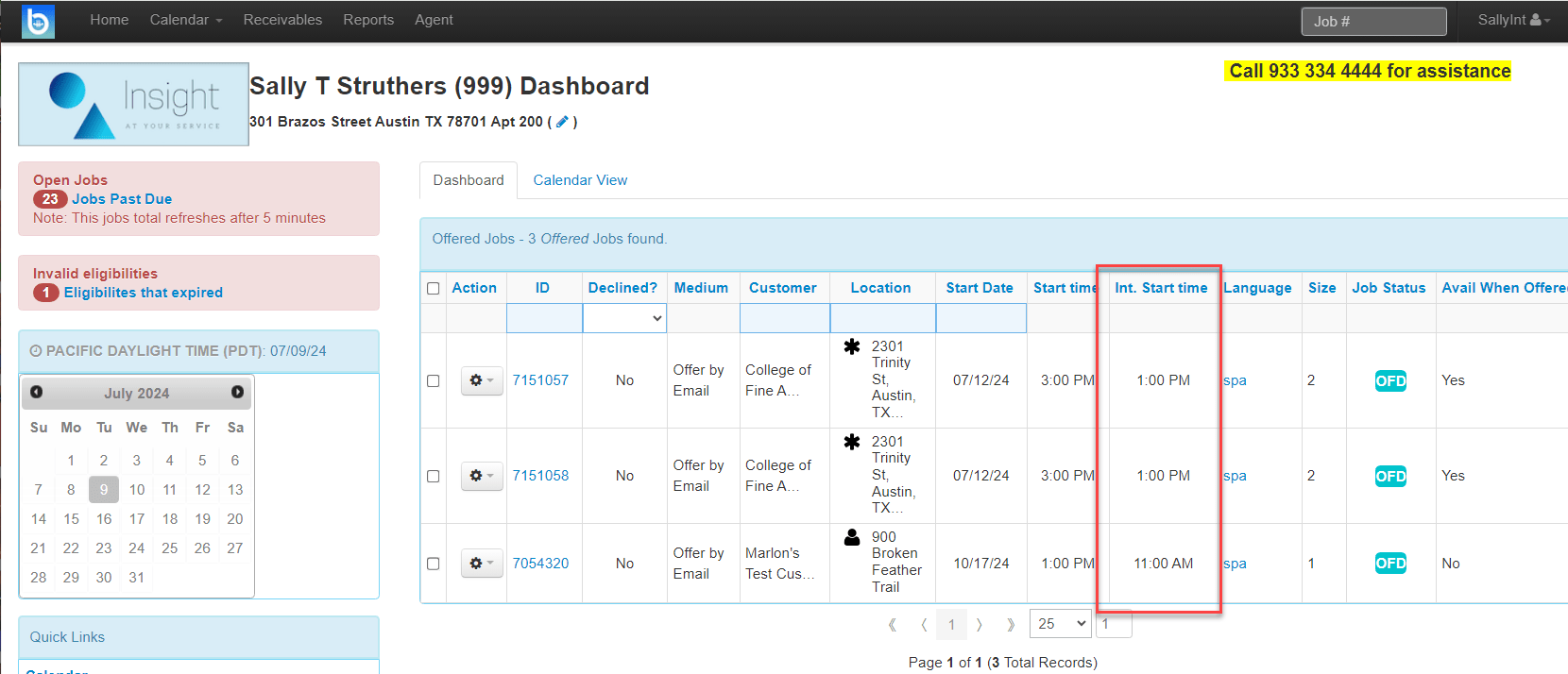Tick the select-all checkbox in header
The image size is (1568, 674).
(434, 288)
